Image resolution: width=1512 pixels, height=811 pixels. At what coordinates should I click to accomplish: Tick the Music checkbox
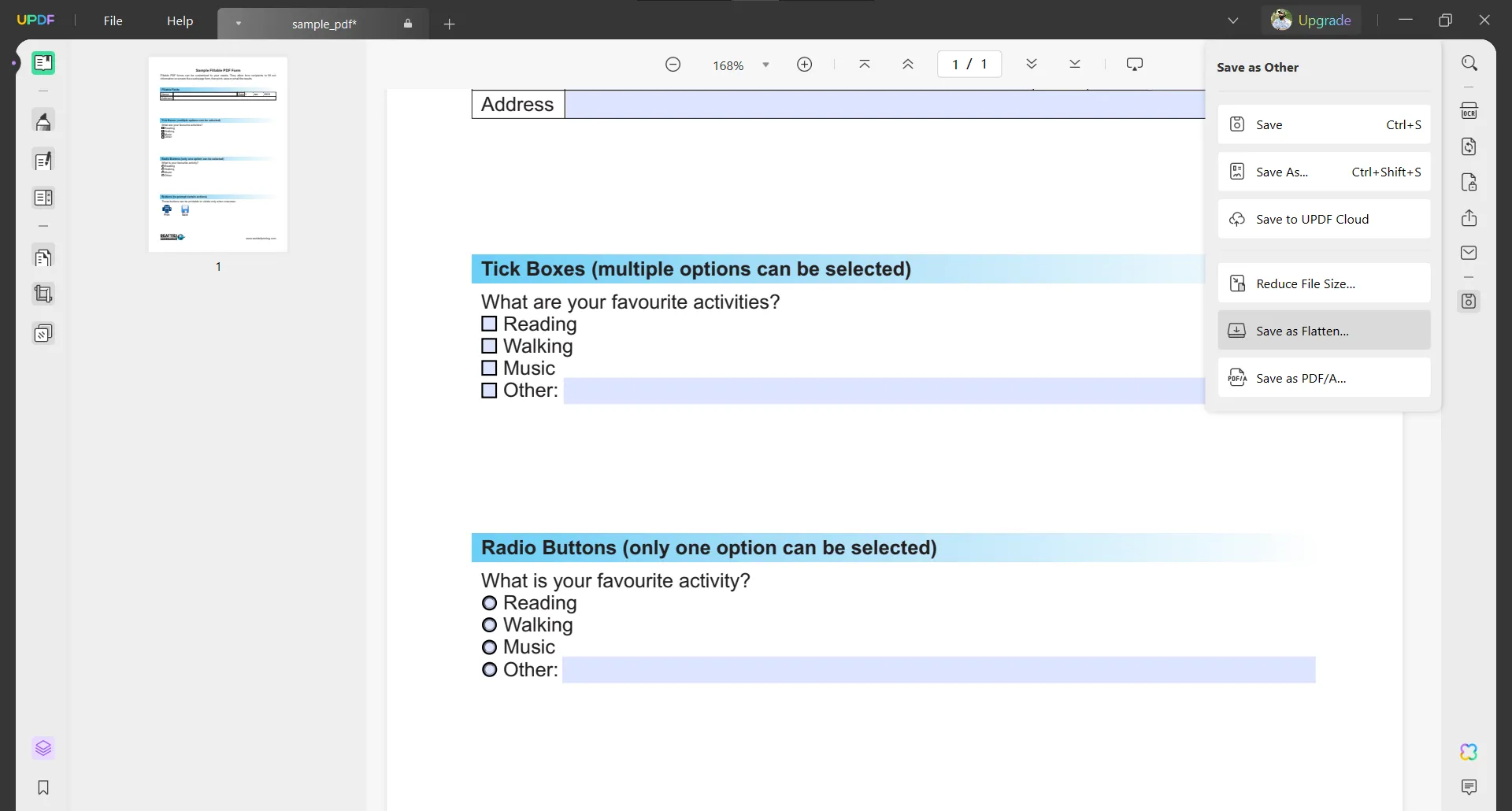coord(489,368)
